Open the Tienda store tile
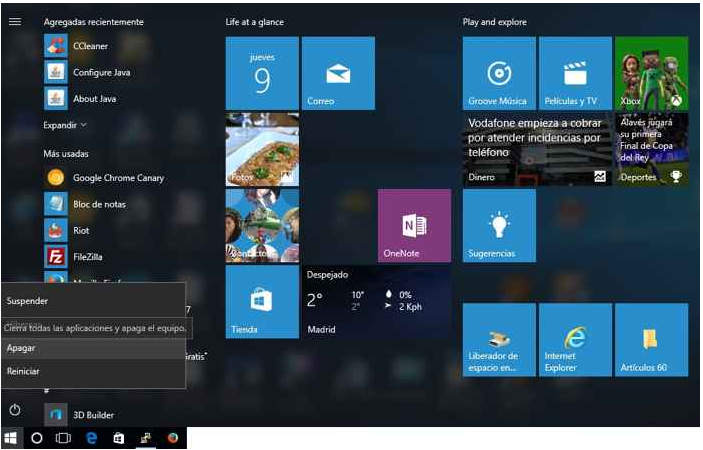Screen dimensions: 703x450 (262, 302)
